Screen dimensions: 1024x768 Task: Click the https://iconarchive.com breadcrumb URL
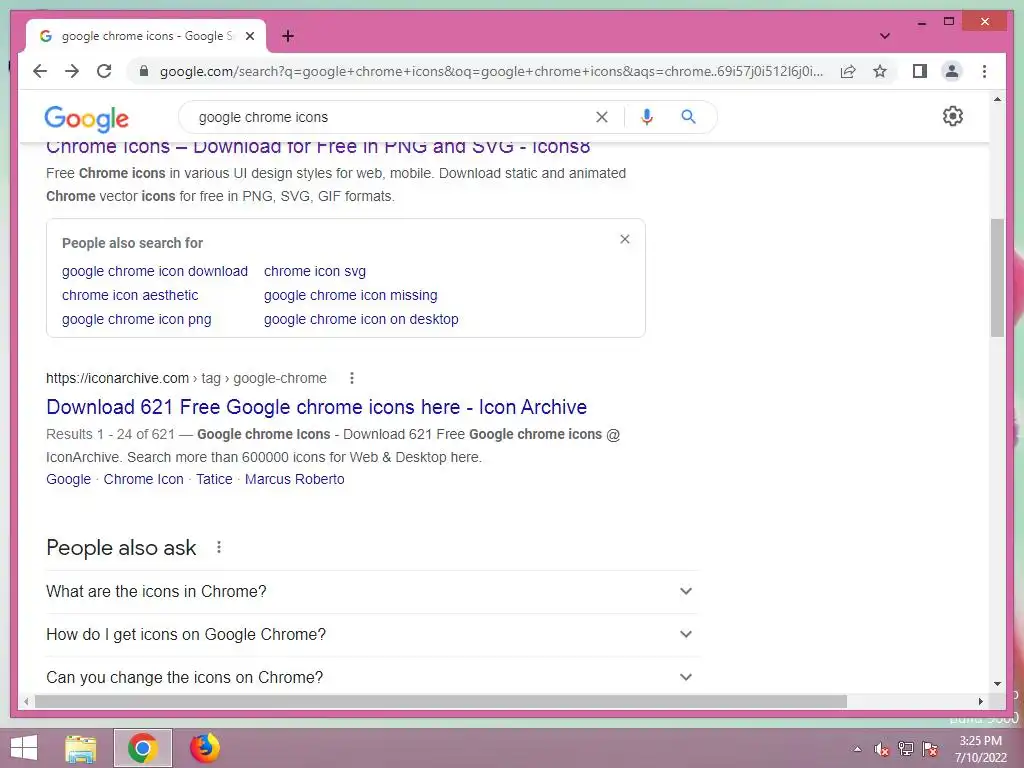click(x=118, y=378)
